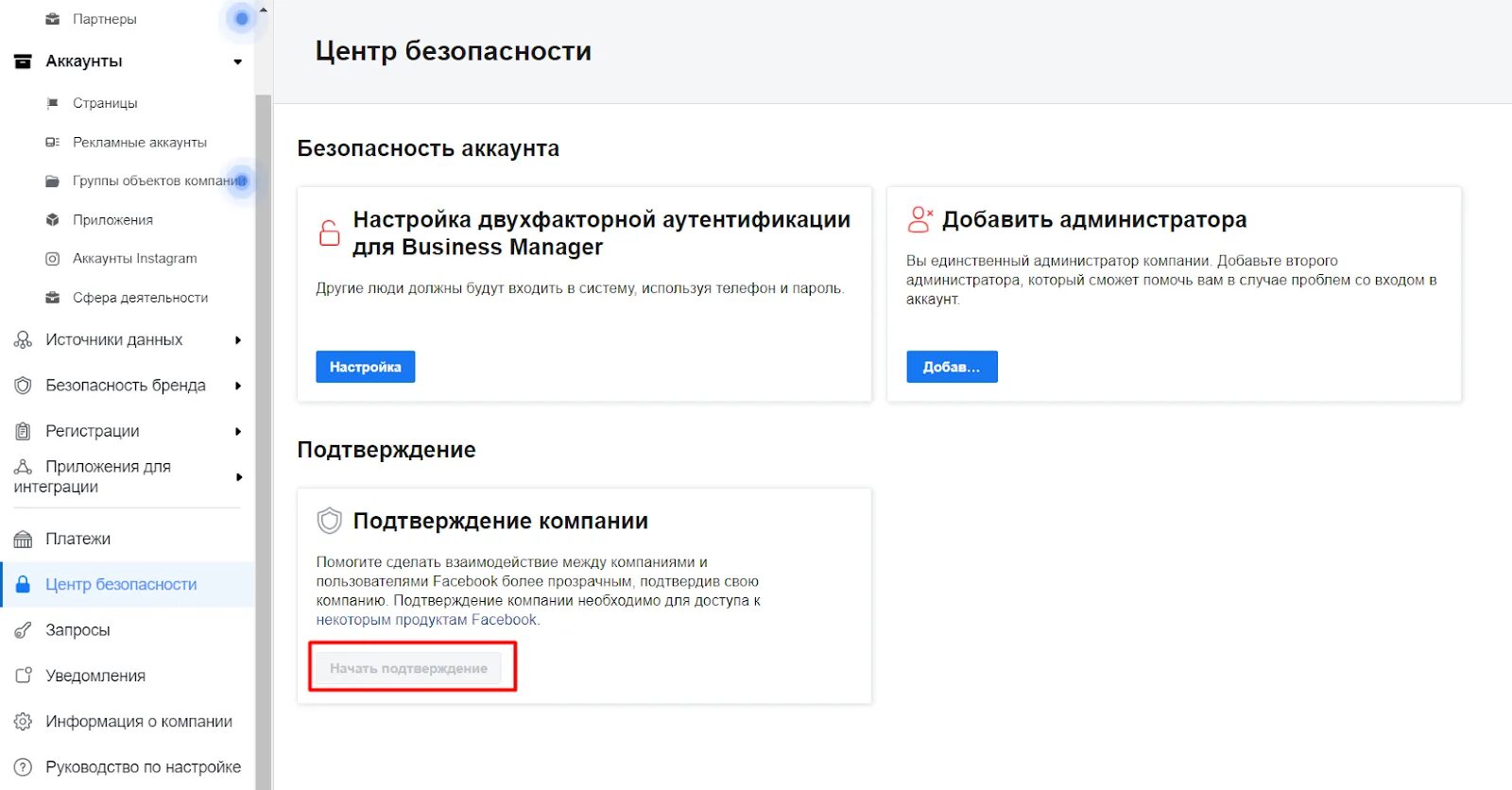The image size is (1512, 790).
Task: Click the cube icon next to Приложения
Action: click(x=53, y=220)
